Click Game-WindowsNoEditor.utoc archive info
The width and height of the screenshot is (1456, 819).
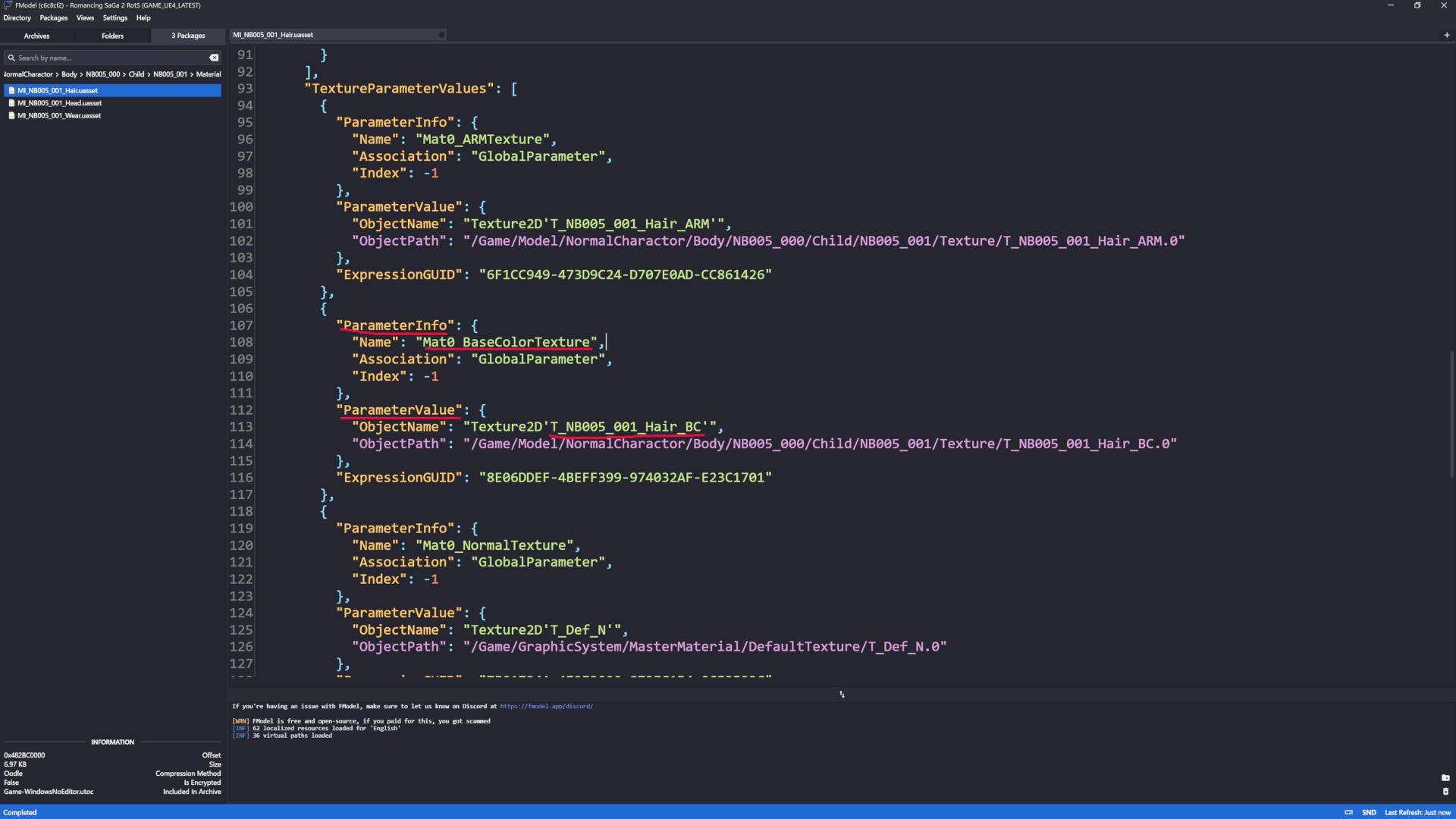pos(49,792)
